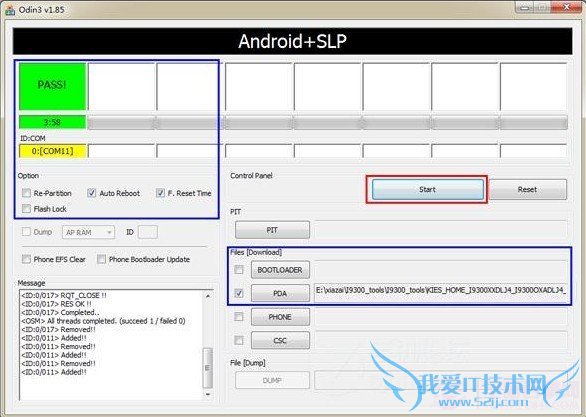
Task: Click the Dump ID input field
Action: tap(148, 232)
